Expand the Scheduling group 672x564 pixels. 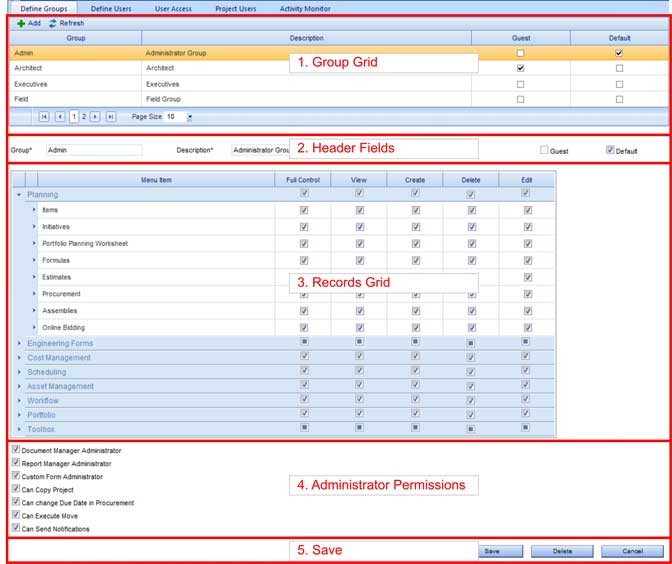pyautogui.click(x=19, y=372)
